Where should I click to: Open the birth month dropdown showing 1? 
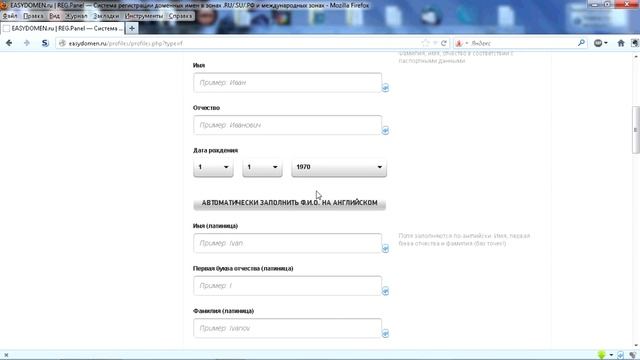pyautogui.click(x=262, y=167)
